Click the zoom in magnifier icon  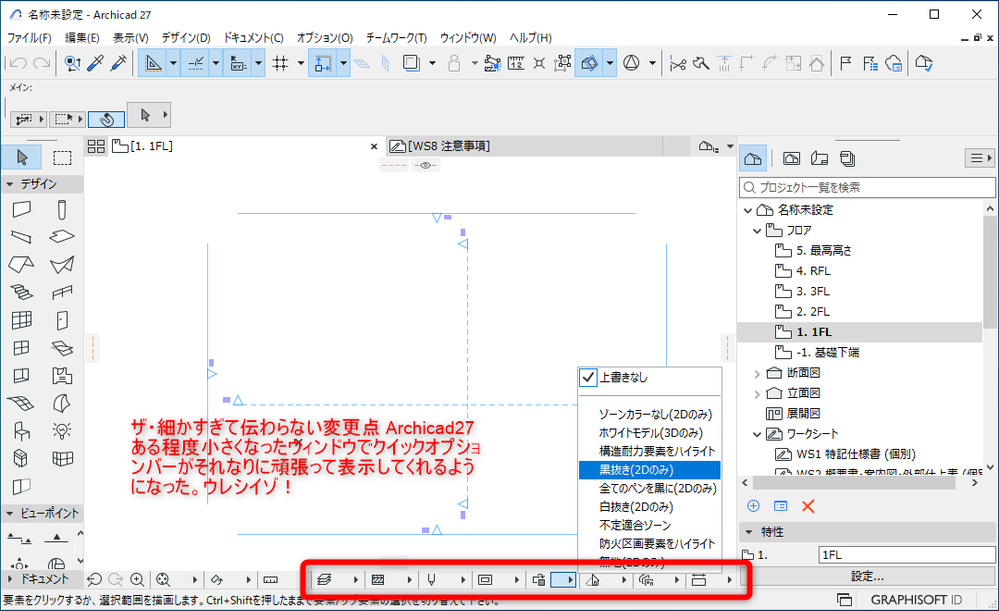[137, 579]
